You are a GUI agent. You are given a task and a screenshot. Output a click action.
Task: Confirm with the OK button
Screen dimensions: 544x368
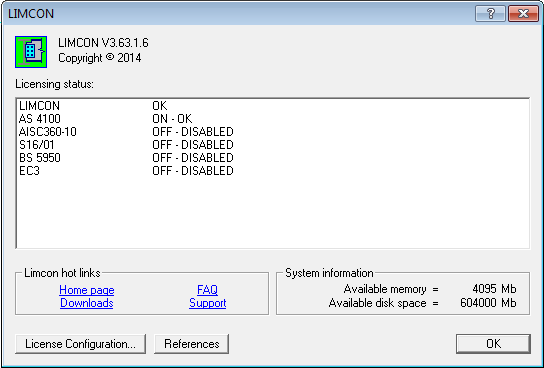pos(493,344)
